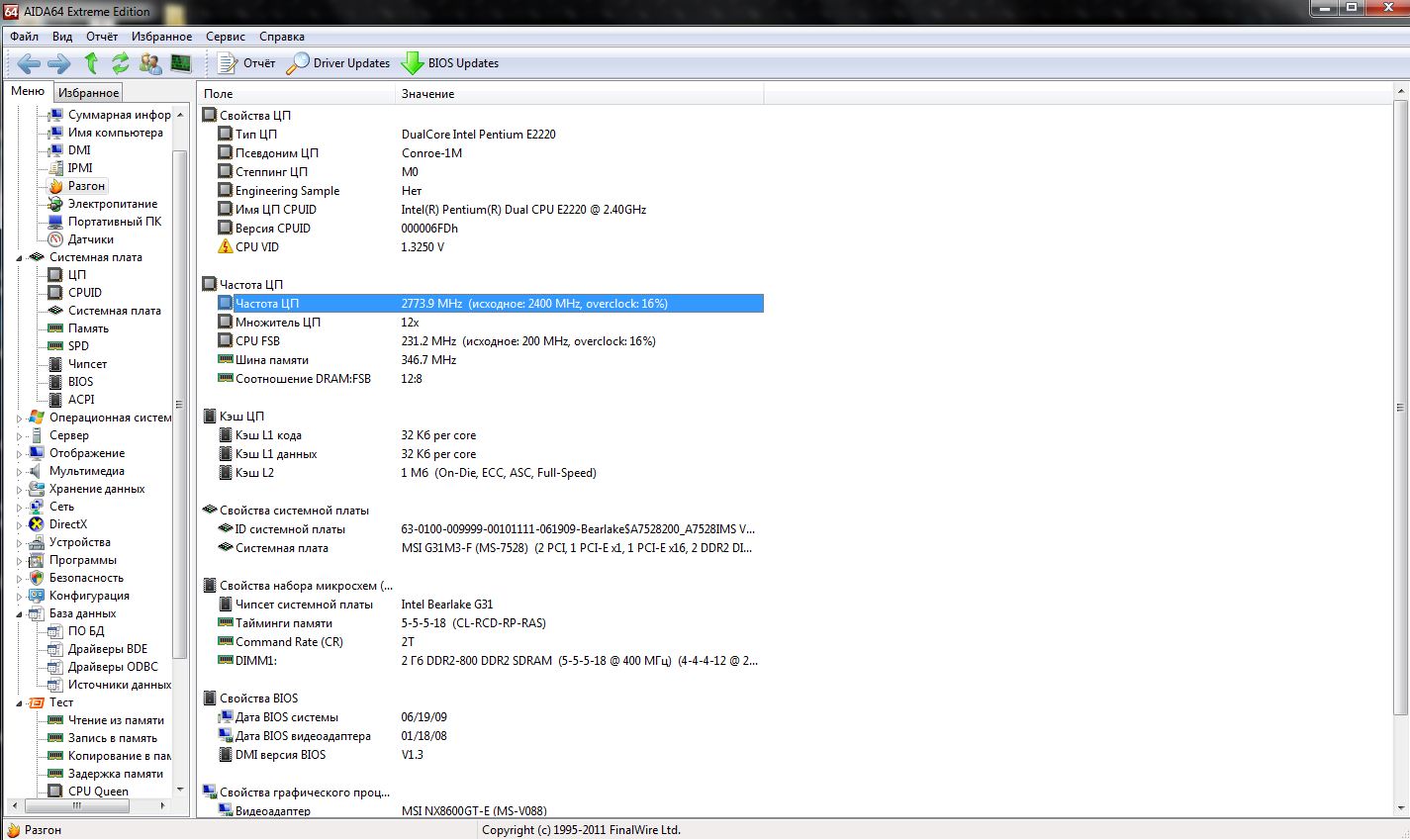Screen dimensions: 1410x840
Task: Expand the DirectX group
Action: pos(20,525)
